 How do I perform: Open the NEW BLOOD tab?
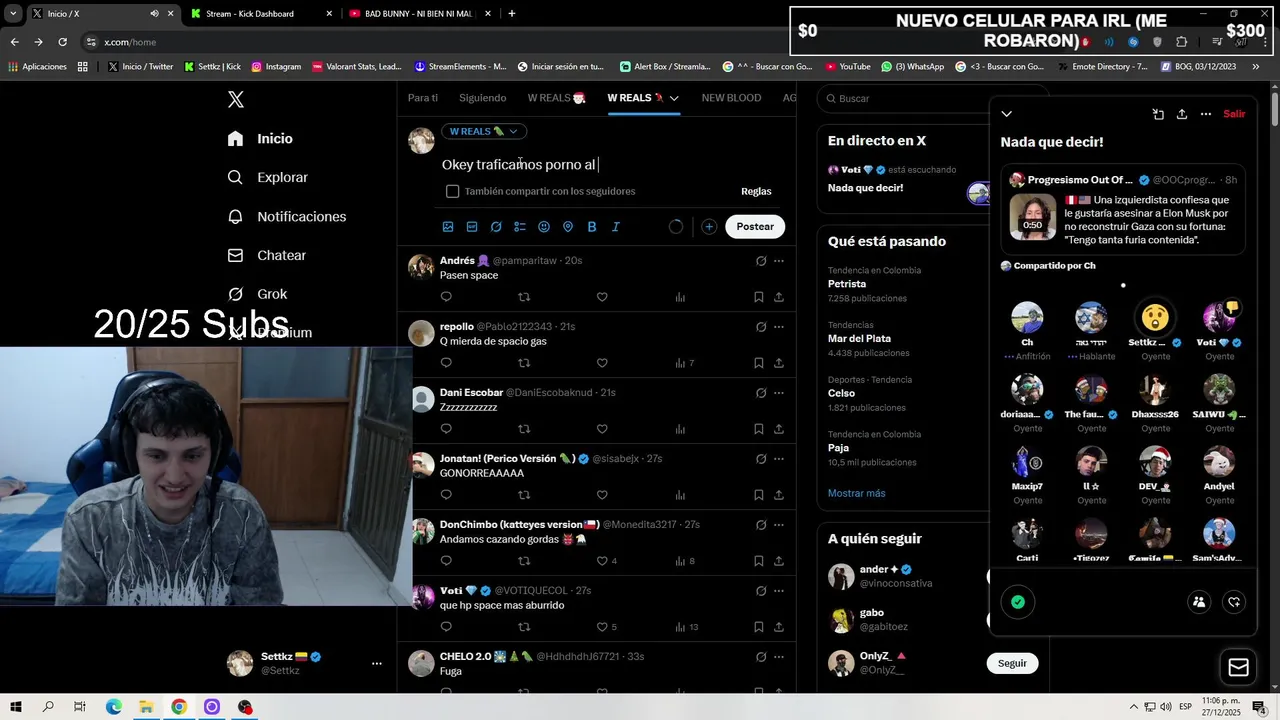pyautogui.click(x=731, y=98)
